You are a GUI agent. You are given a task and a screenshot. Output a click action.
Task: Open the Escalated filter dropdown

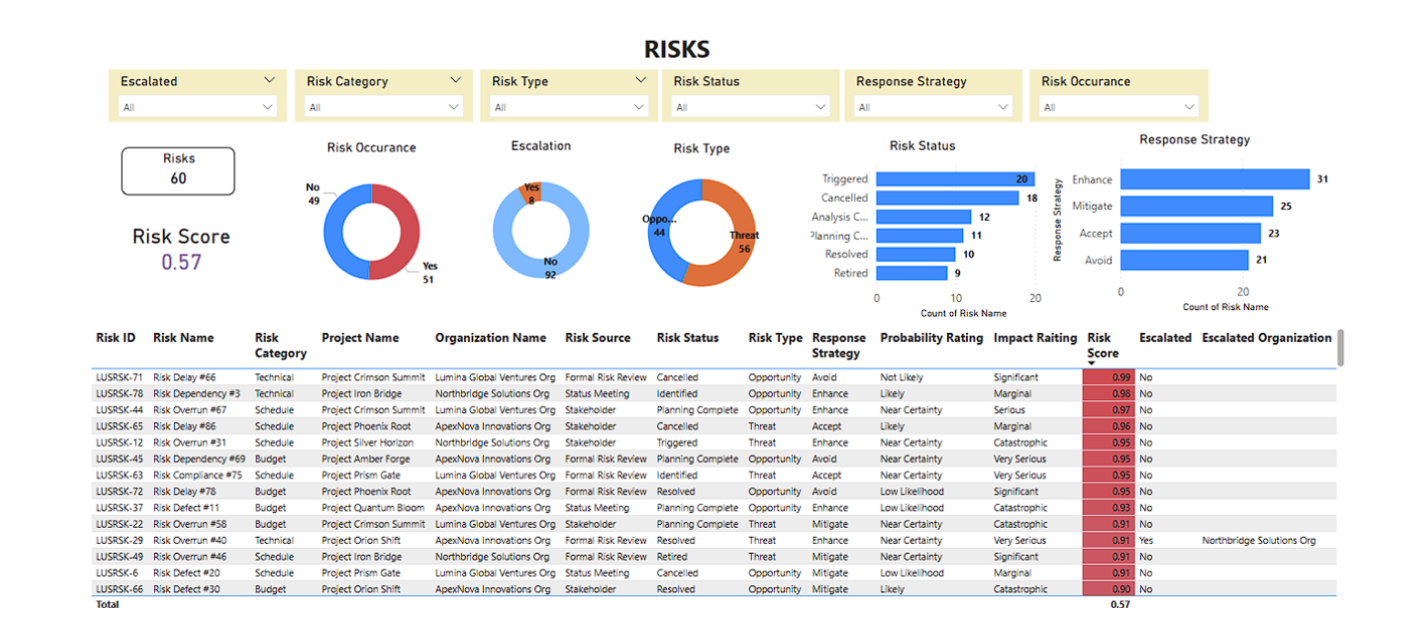[x=267, y=106]
